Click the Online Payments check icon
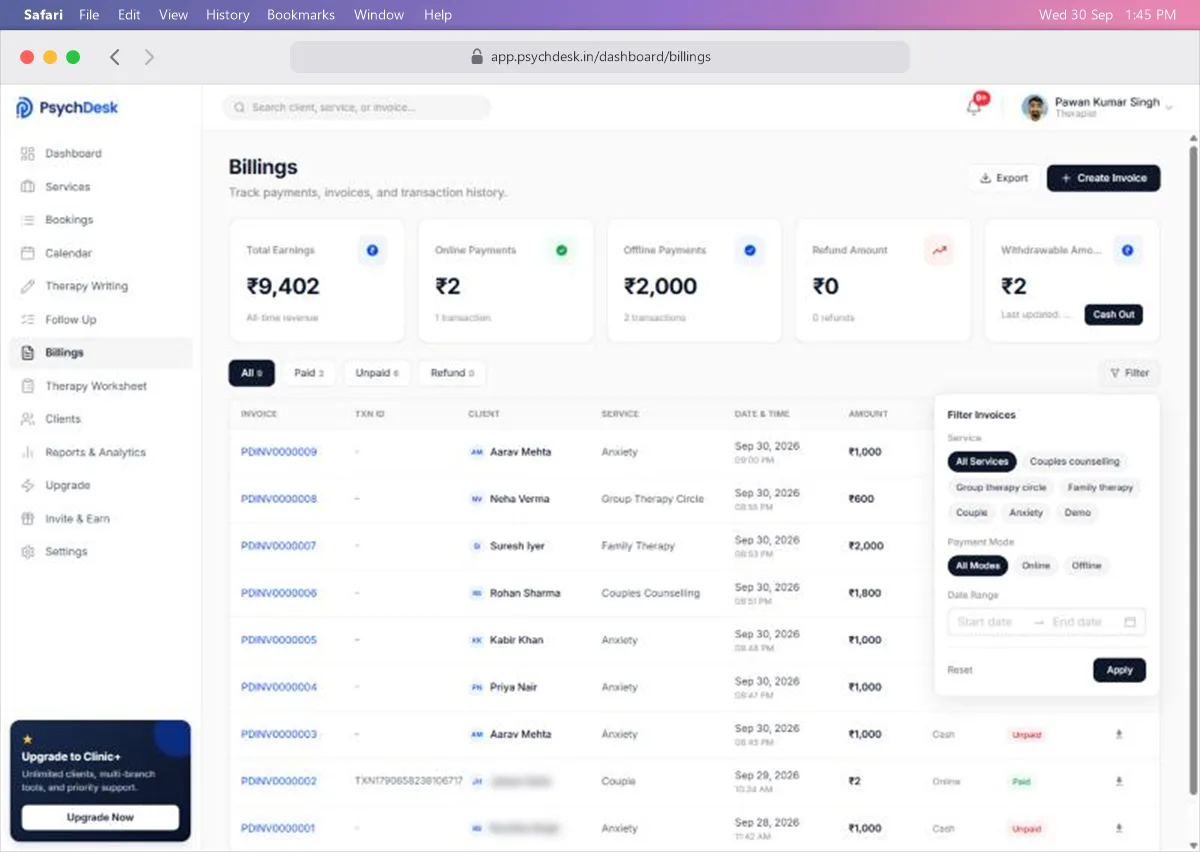Image resolution: width=1200 pixels, height=852 pixels. point(561,250)
